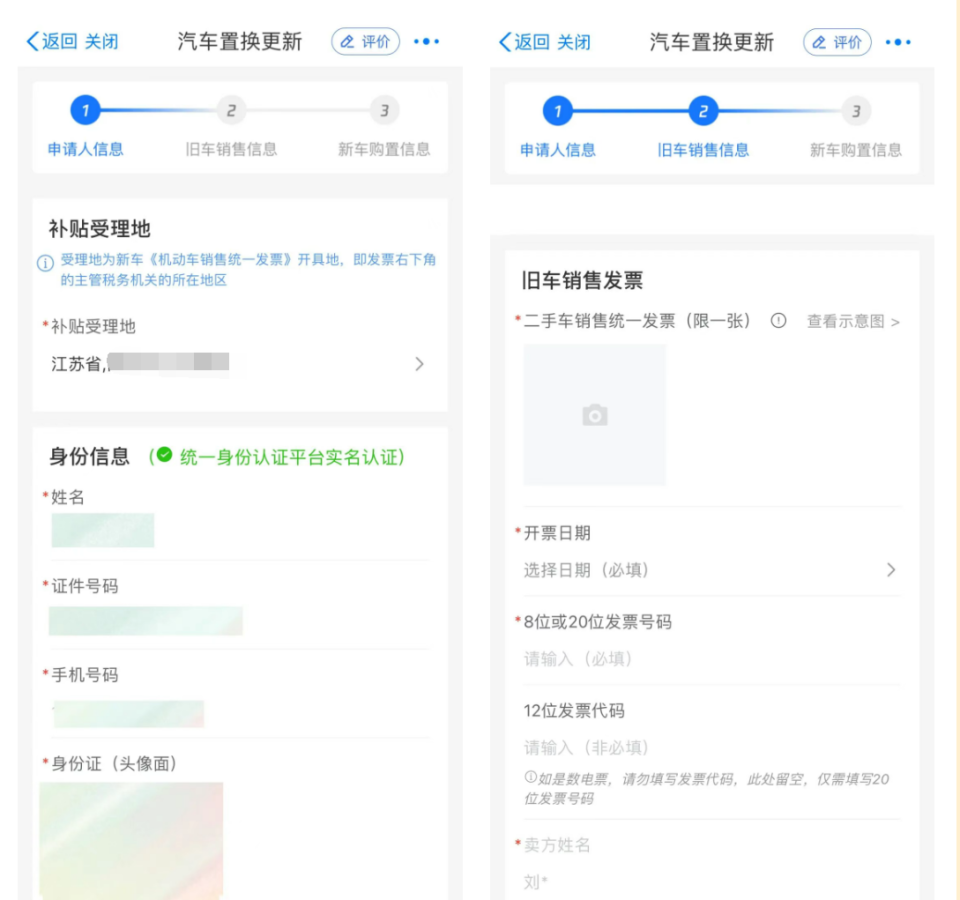Click the info icon beside 受理地 notice
The image size is (960, 900).
pyautogui.click(x=45, y=263)
